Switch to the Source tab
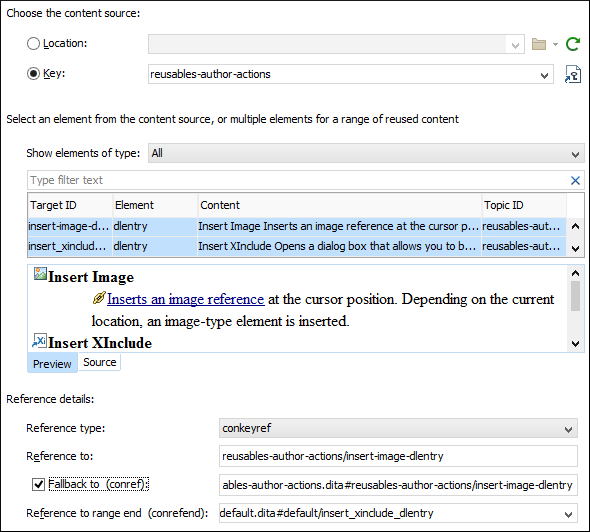The height and width of the screenshot is (532, 590). pyautogui.click(x=100, y=362)
